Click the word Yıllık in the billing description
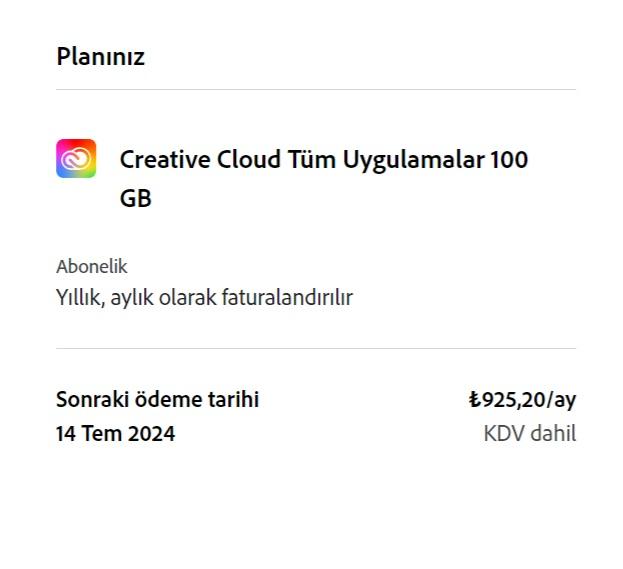 (x=79, y=297)
